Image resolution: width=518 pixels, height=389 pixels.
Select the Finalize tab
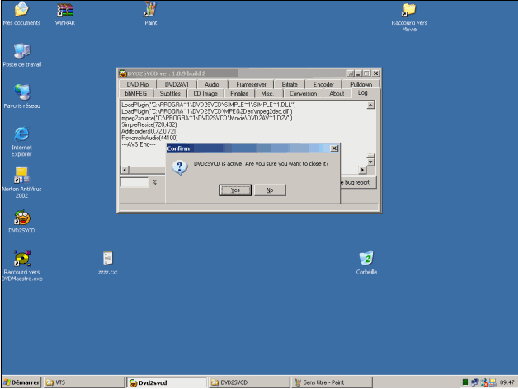[239, 94]
